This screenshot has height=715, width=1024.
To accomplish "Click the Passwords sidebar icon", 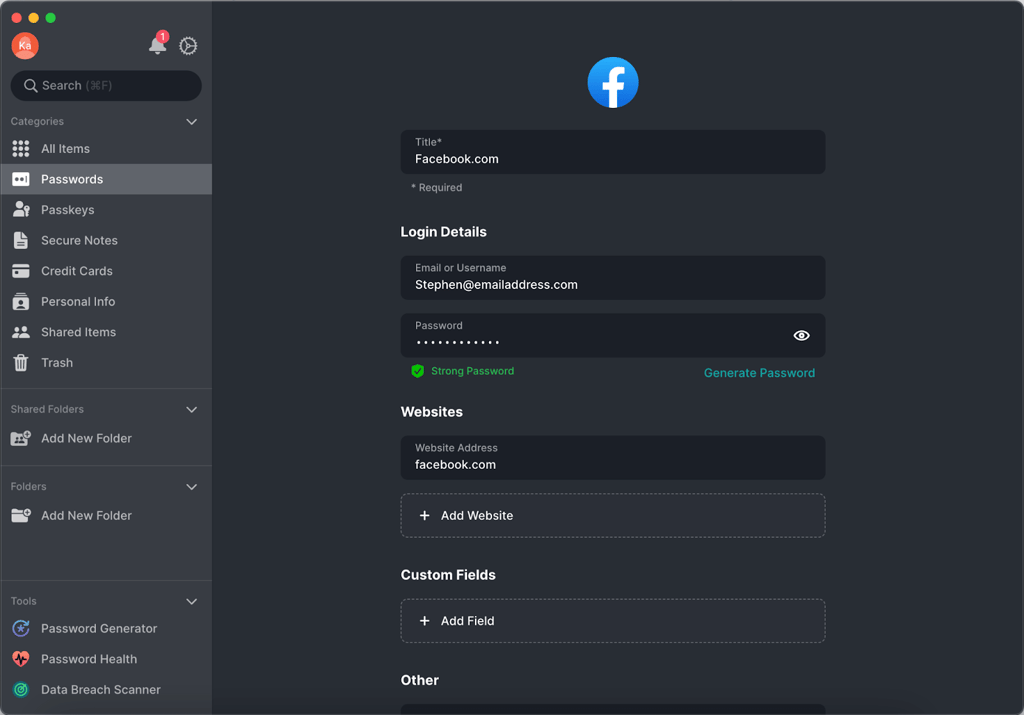I will [x=21, y=179].
